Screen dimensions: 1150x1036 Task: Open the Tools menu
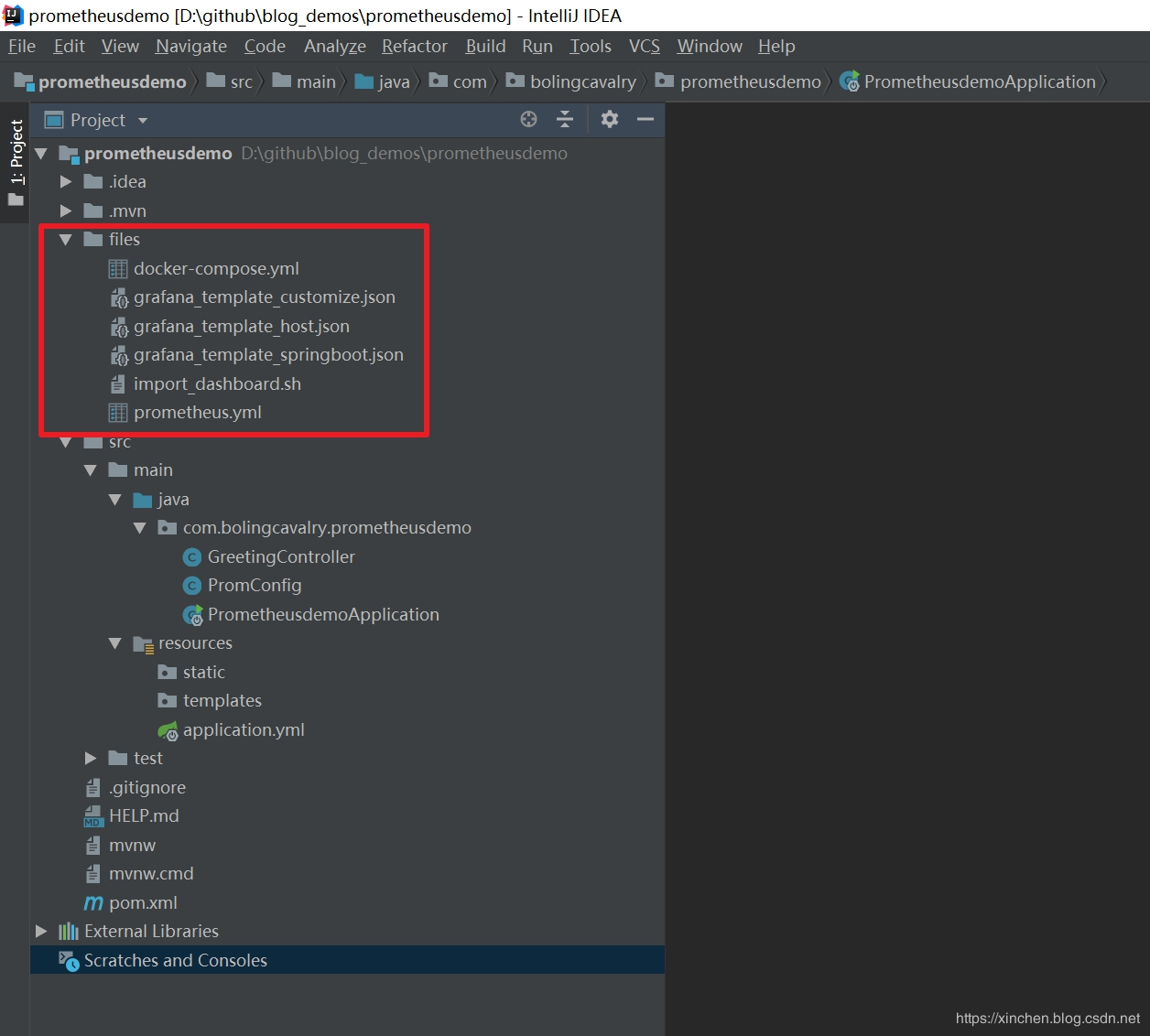tap(591, 47)
